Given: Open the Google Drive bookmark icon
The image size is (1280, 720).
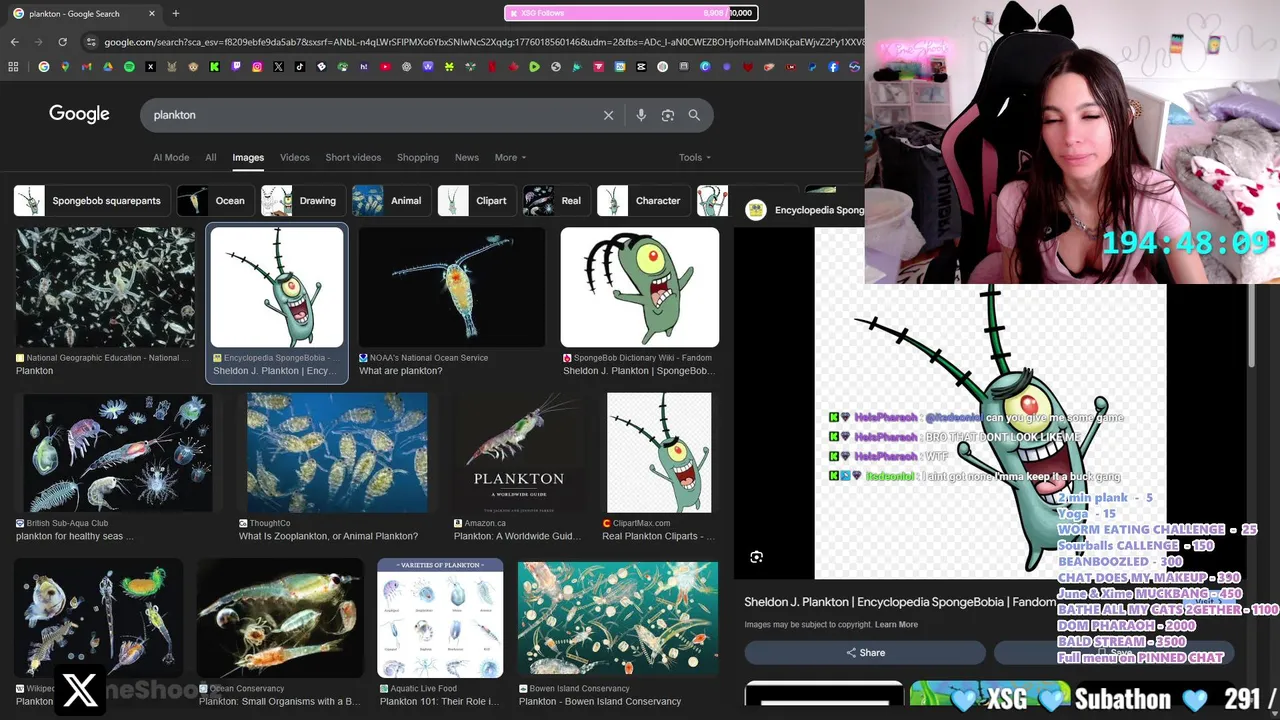Looking at the screenshot, I should click(x=107, y=67).
